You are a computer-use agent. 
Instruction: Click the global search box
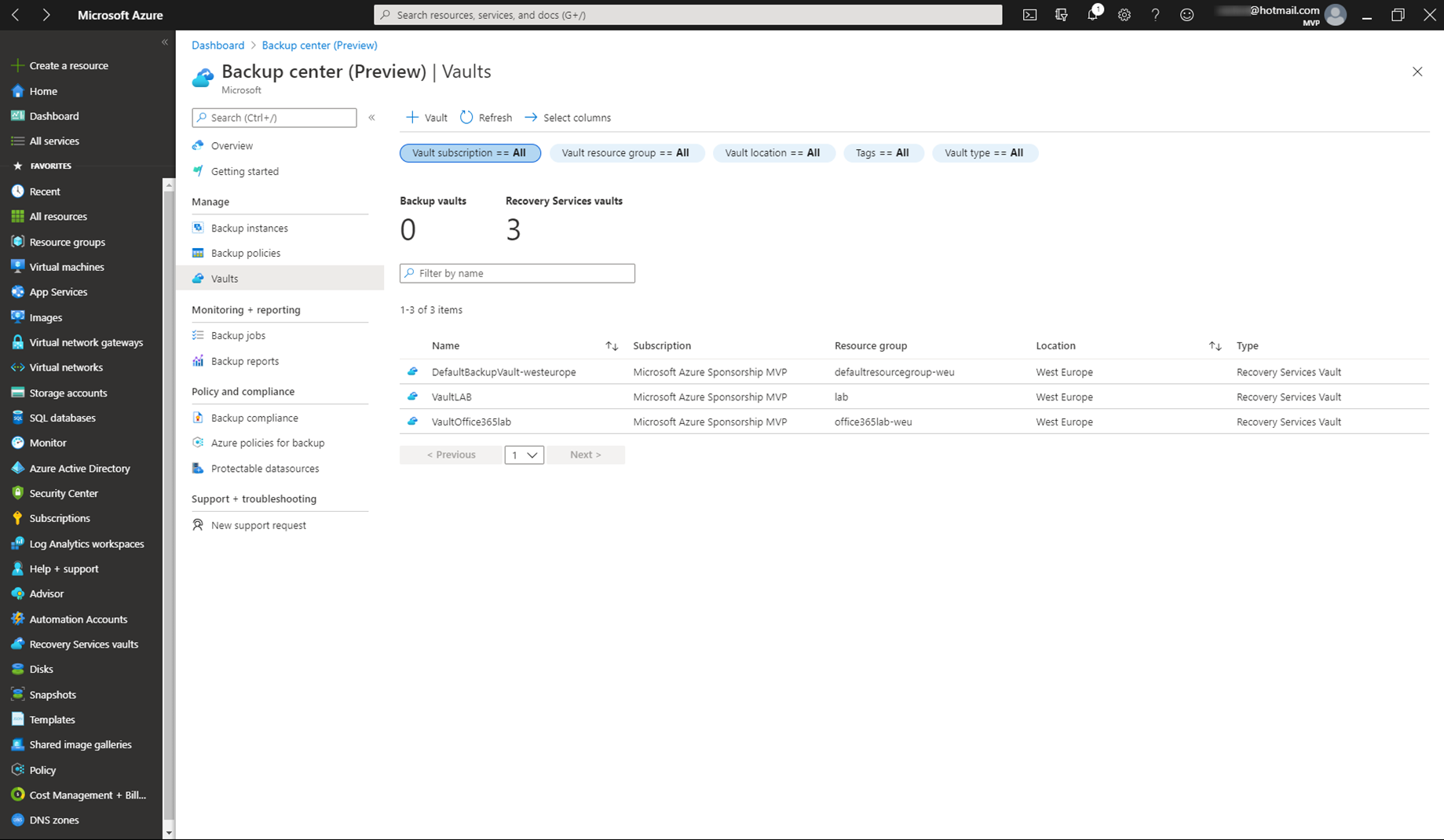(x=688, y=15)
